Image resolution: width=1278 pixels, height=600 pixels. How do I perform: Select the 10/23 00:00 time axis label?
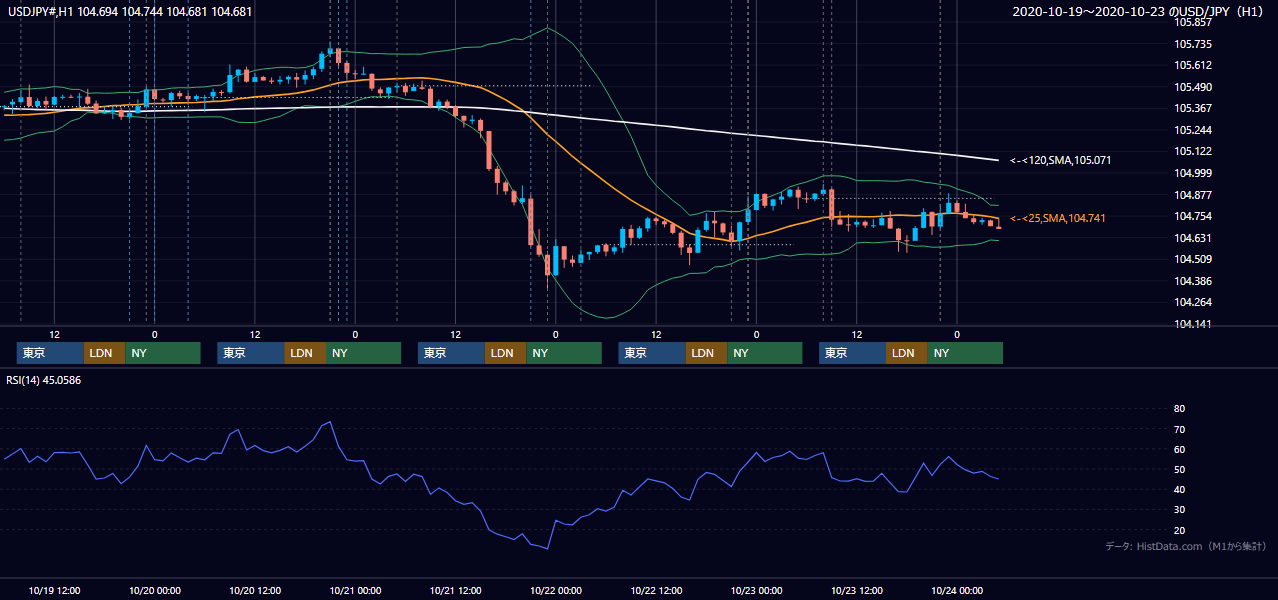point(757,590)
